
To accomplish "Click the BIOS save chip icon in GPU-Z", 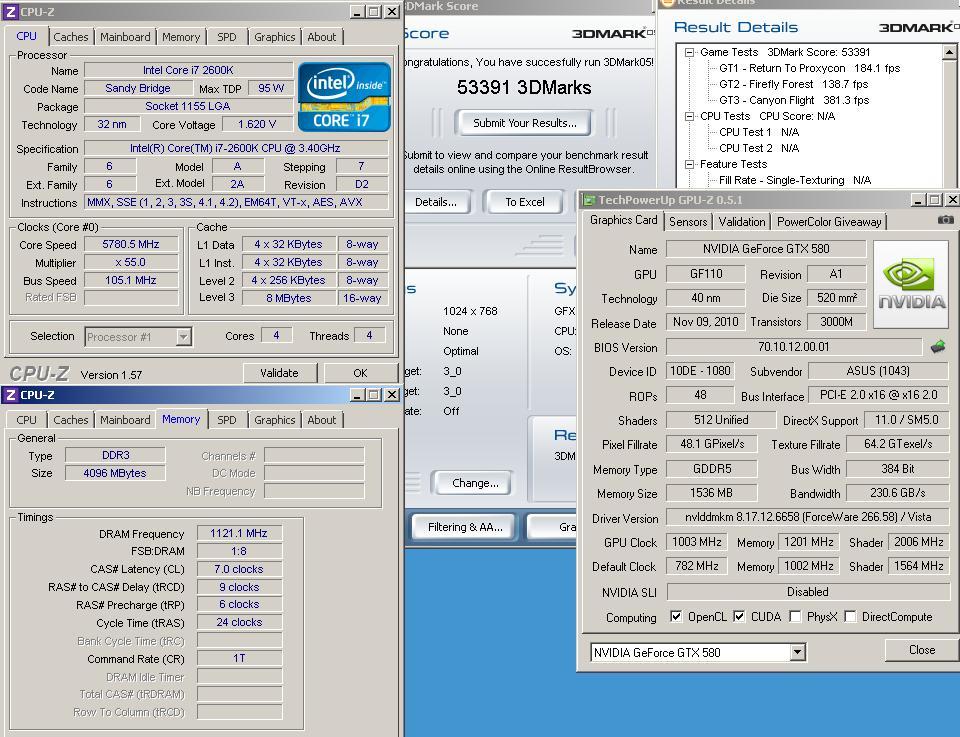I will (937, 347).
